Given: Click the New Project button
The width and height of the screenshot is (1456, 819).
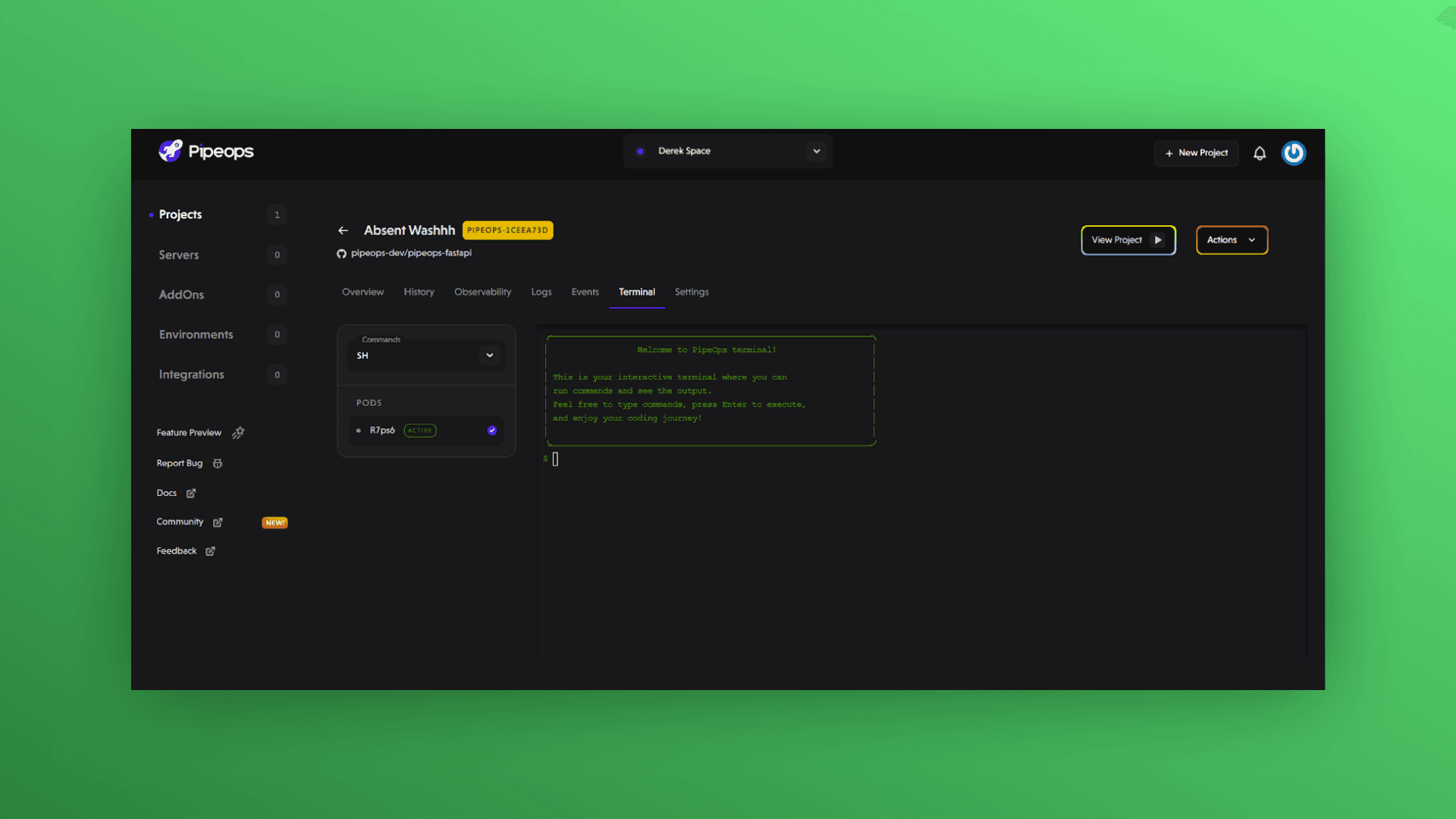Looking at the screenshot, I should pos(1196,153).
